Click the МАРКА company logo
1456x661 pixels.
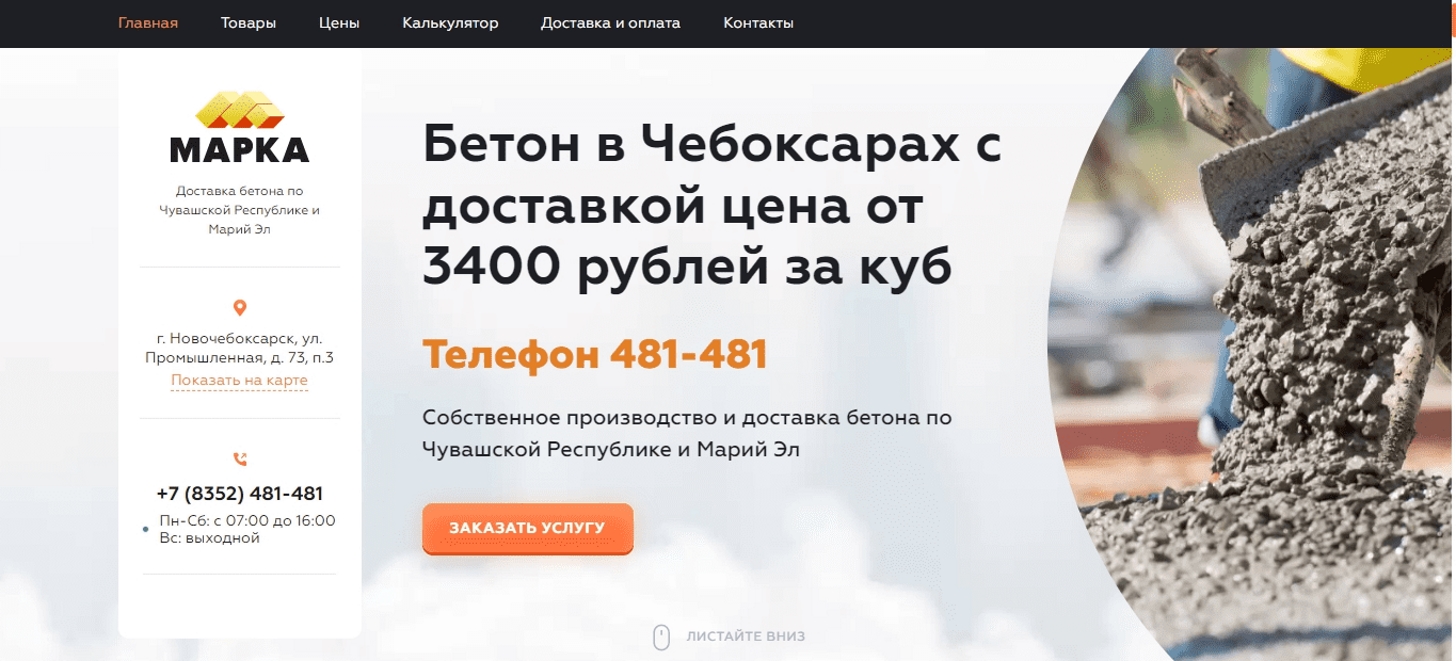pyautogui.click(x=239, y=127)
